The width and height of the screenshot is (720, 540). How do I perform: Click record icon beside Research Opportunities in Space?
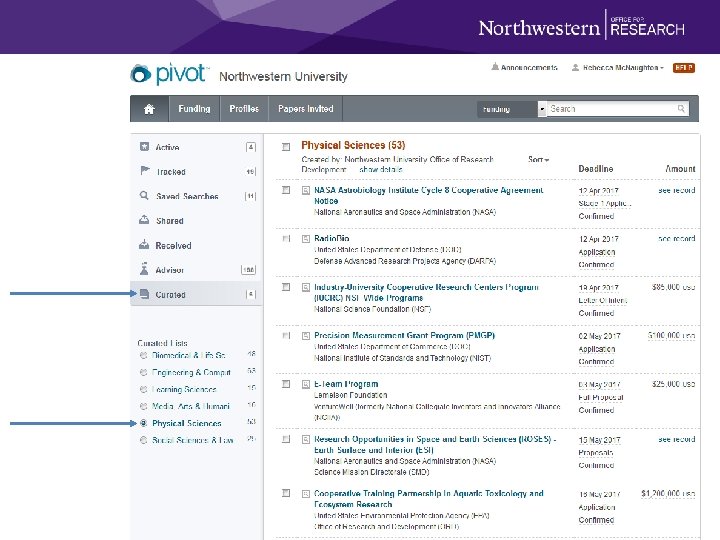(x=306, y=439)
